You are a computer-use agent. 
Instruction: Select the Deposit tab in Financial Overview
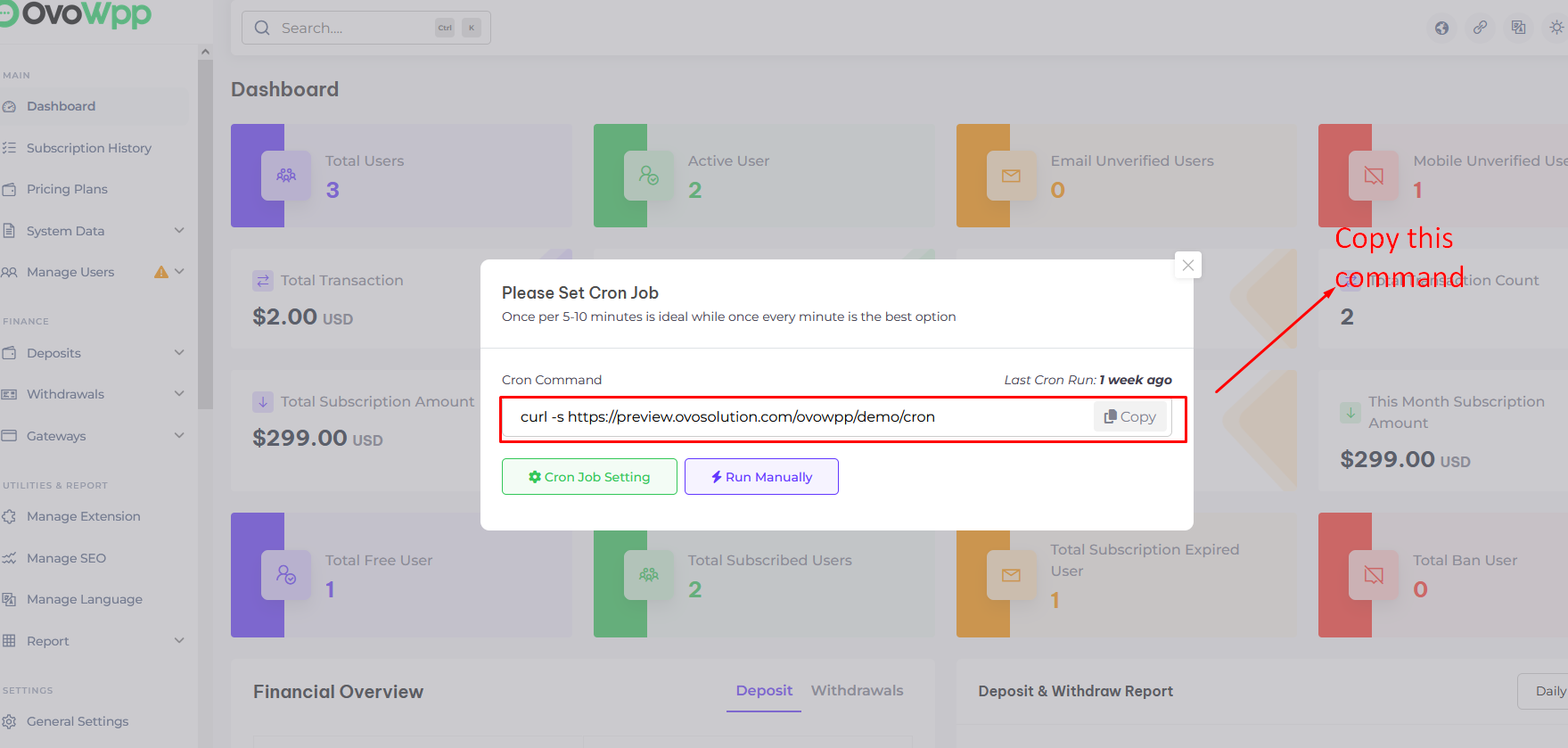pyautogui.click(x=764, y=690)
